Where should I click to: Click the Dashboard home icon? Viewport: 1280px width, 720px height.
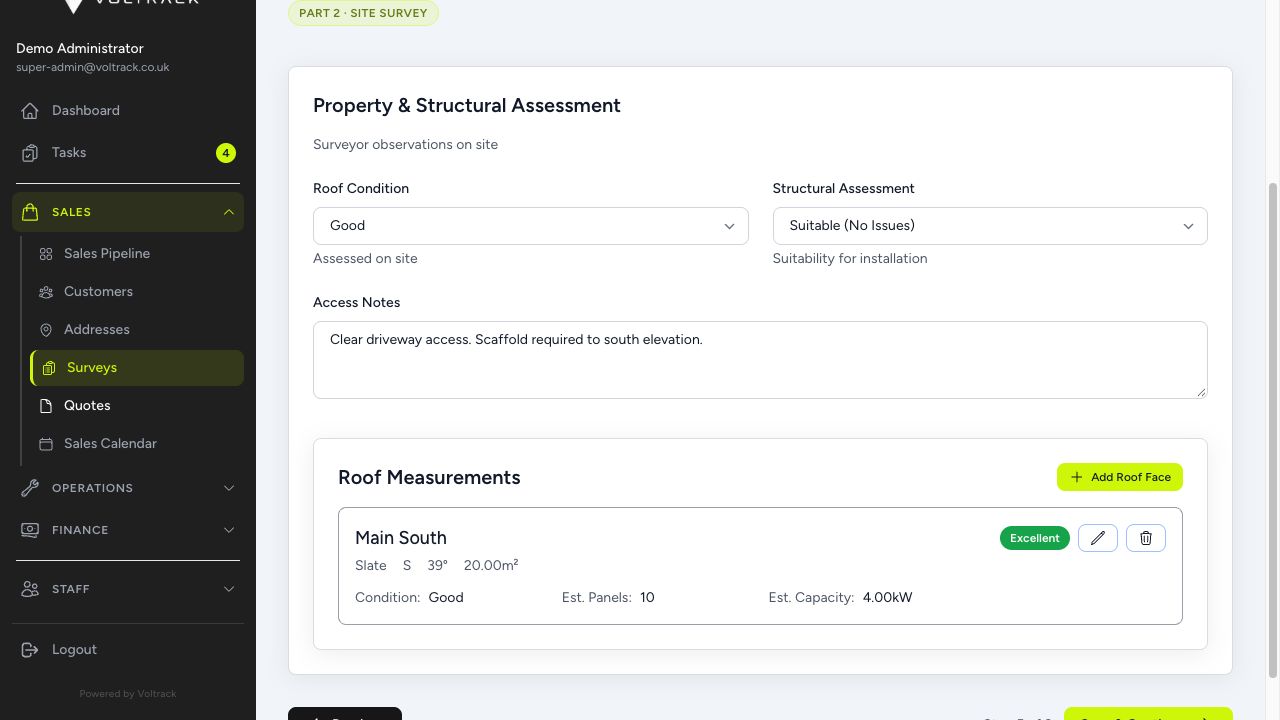[x=30, y=111]
